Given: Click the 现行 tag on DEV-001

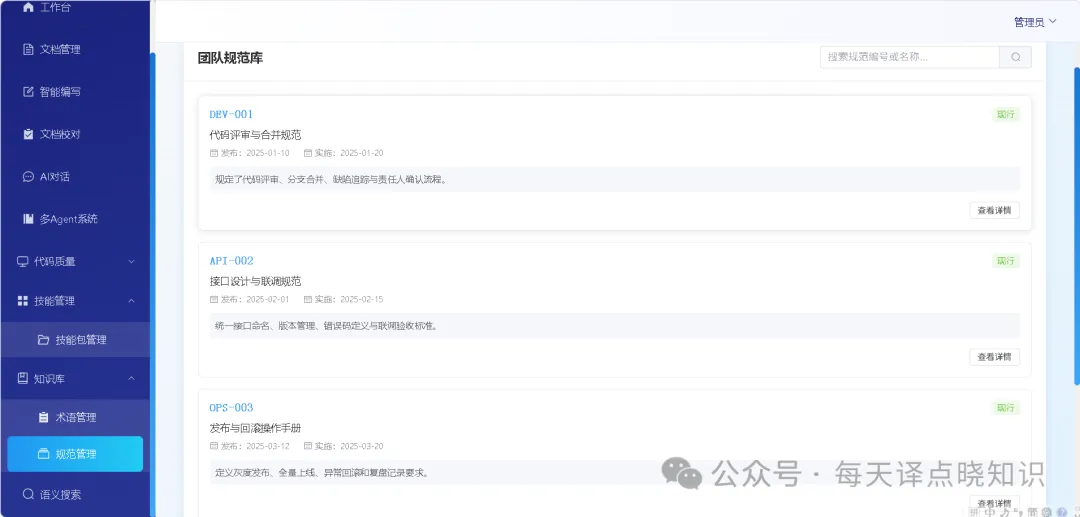Looking at the screenshot, I should click(x=1006, y=114).
